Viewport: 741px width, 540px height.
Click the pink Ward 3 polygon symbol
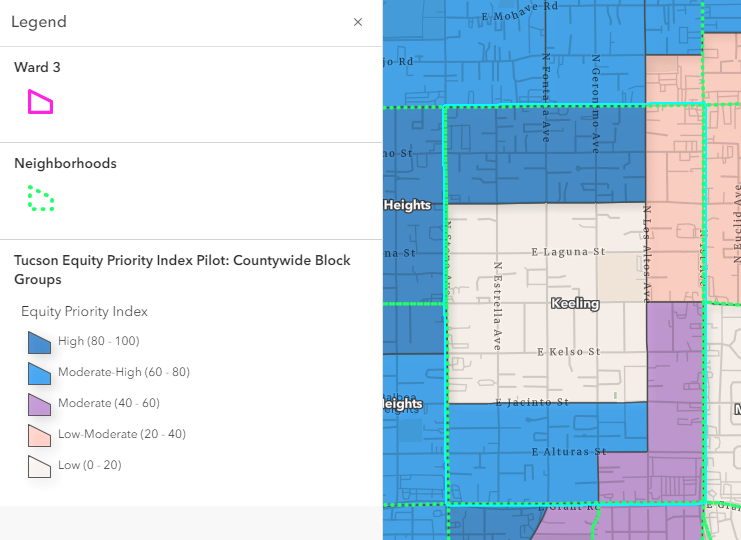point(40,102)
